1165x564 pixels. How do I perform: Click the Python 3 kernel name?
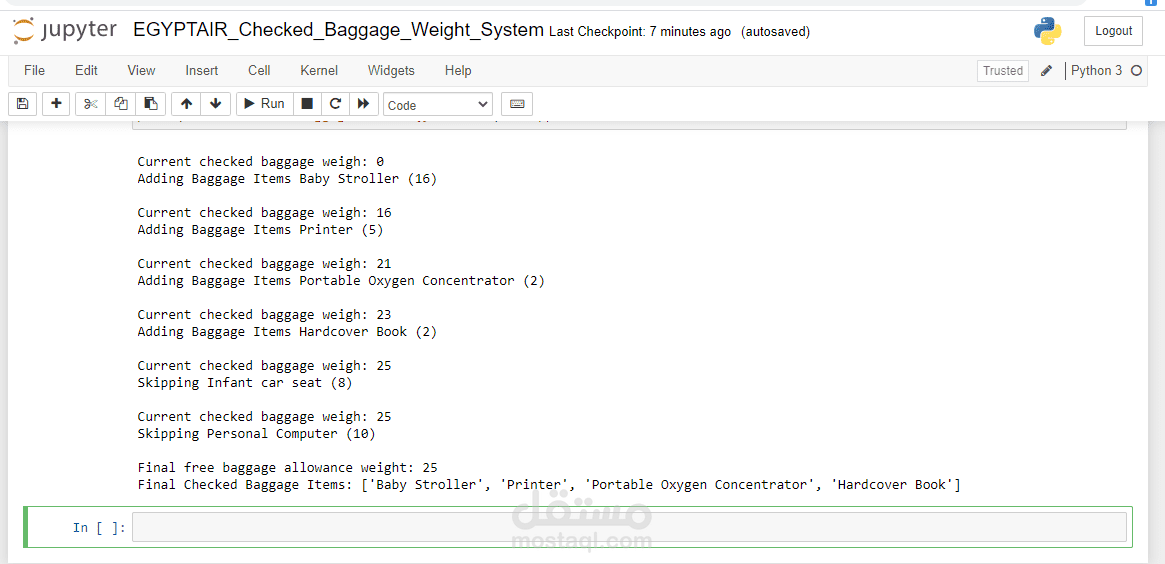click(1097, 71)
